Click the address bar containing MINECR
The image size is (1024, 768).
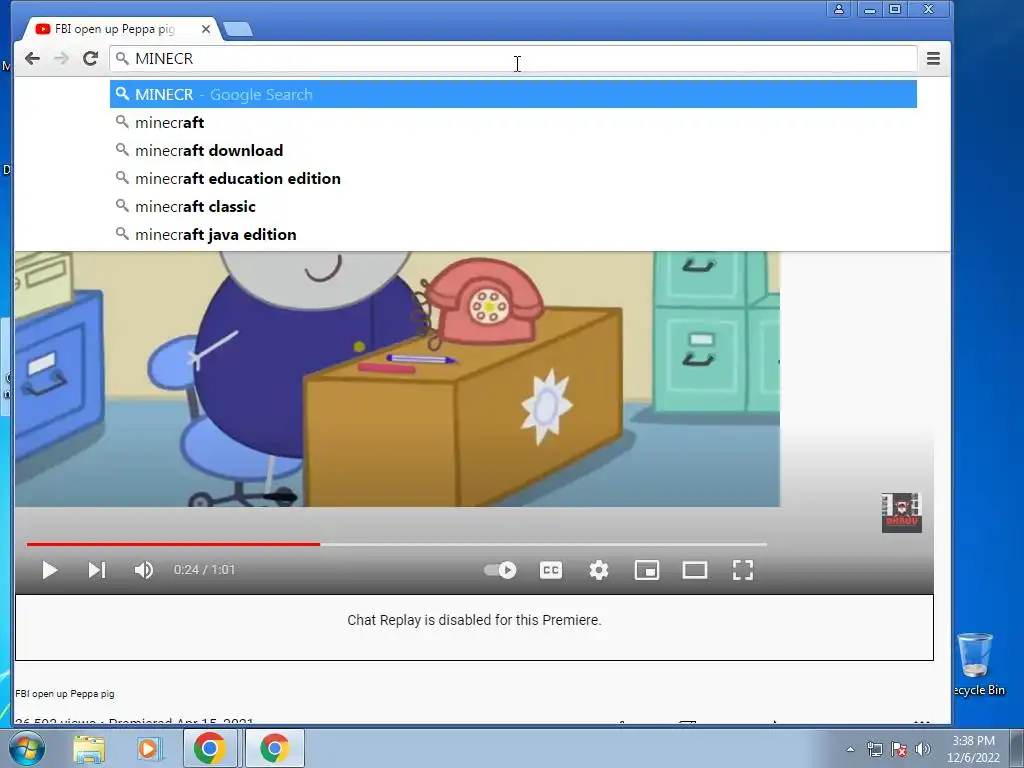513,59
